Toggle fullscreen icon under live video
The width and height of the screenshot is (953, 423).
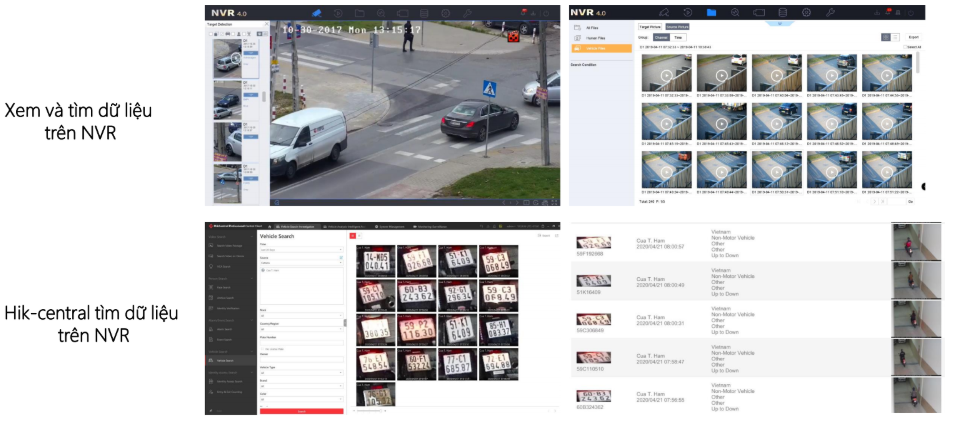tap(554, 202)
